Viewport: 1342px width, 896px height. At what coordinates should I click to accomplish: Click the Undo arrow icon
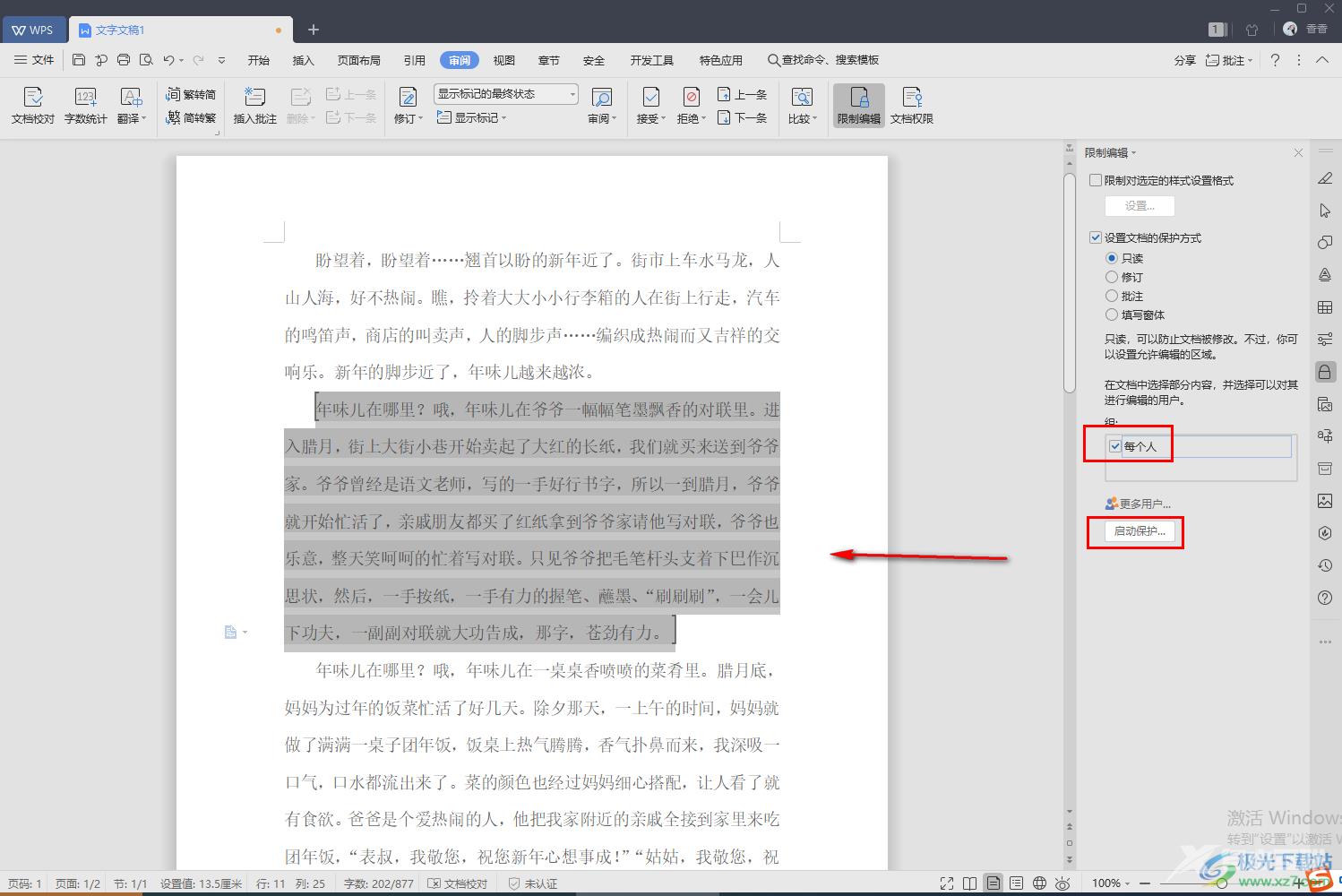[168, 60]
